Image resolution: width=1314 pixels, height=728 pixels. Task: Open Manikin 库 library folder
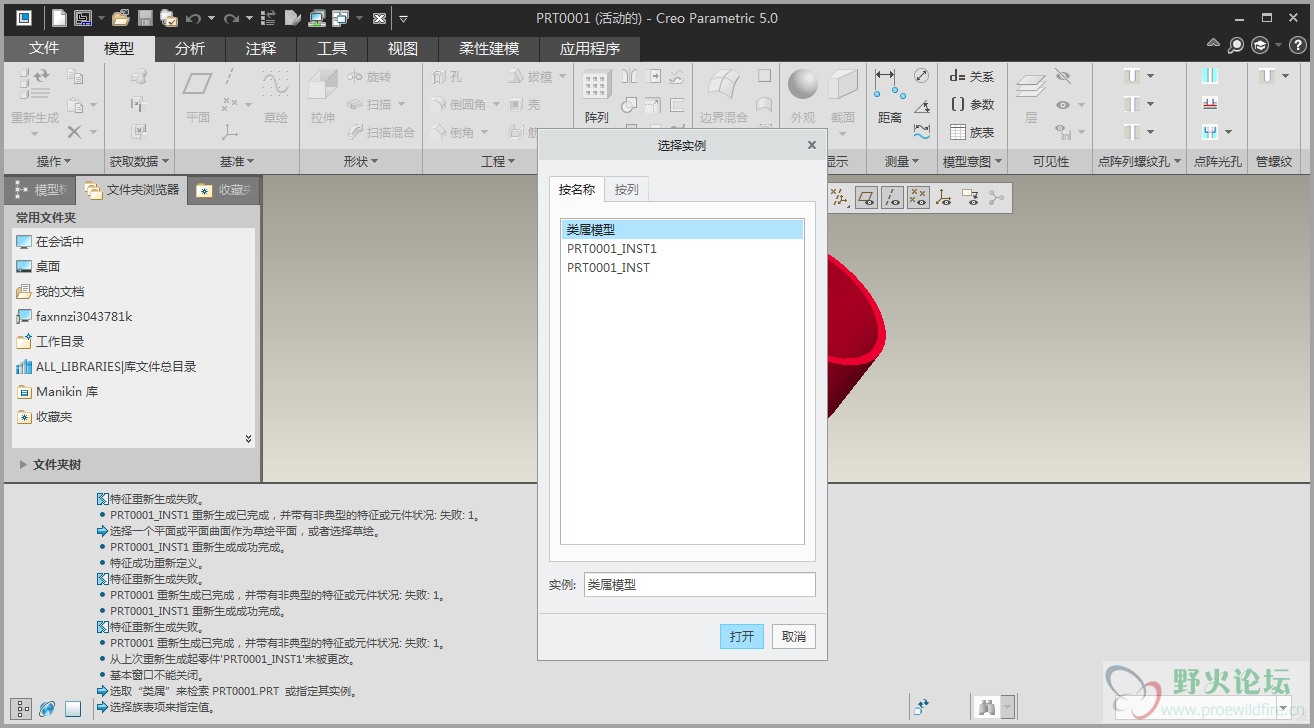(x=57, y=391)
